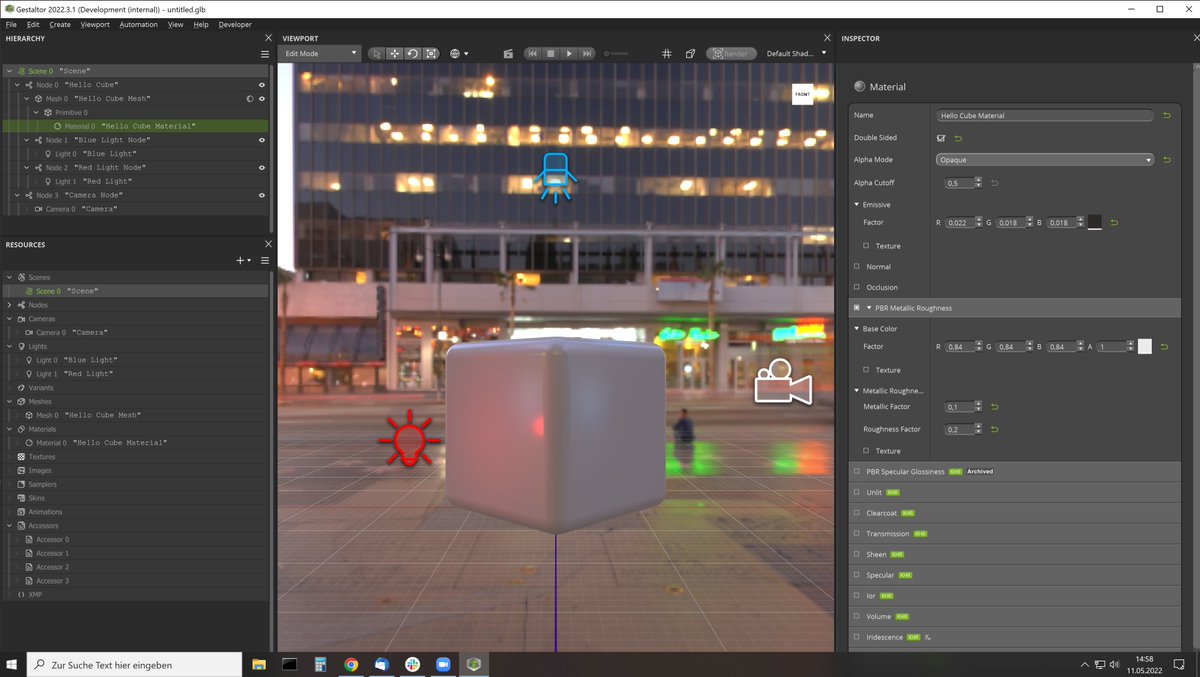Click the white camera gizmo in viewport
Image resolution: width=1200 pixels, height=677 pixels.
[x=783, y=382]
